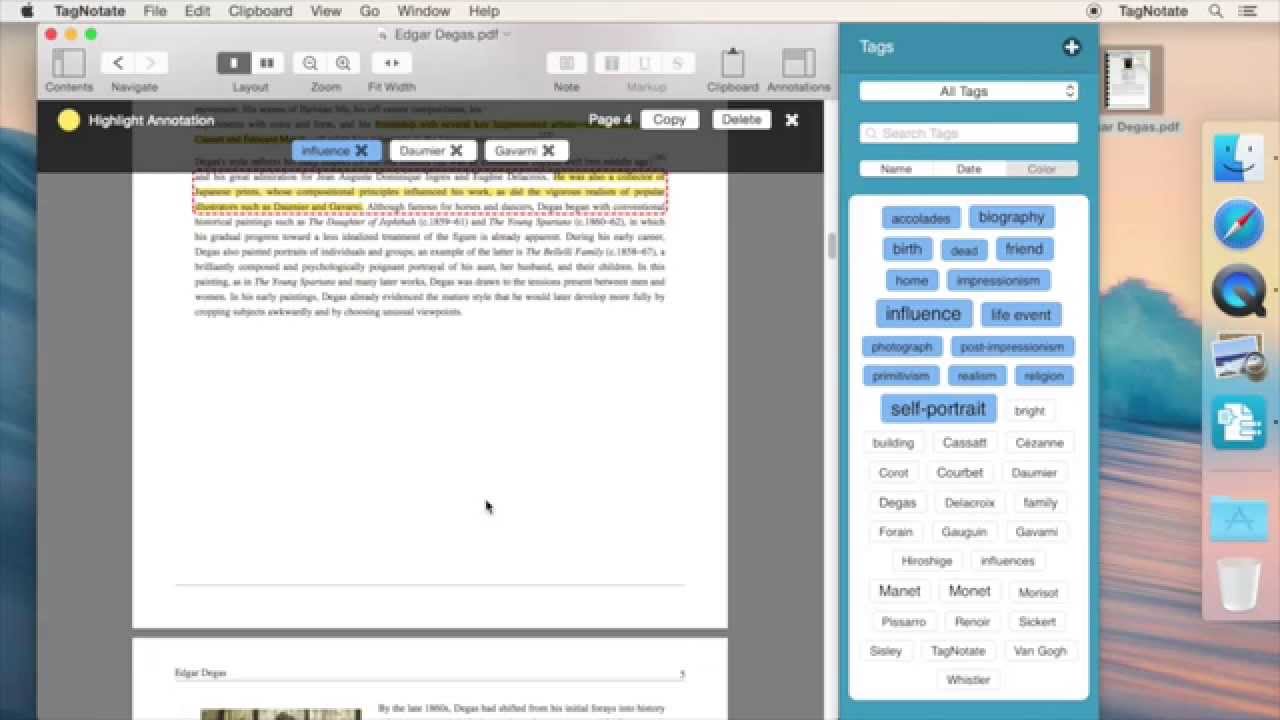This screenshot has width=1280, height=720.
Task: Open Edgar Degas.pdf desktop file thumbnail
Action: coord(1133,79)
